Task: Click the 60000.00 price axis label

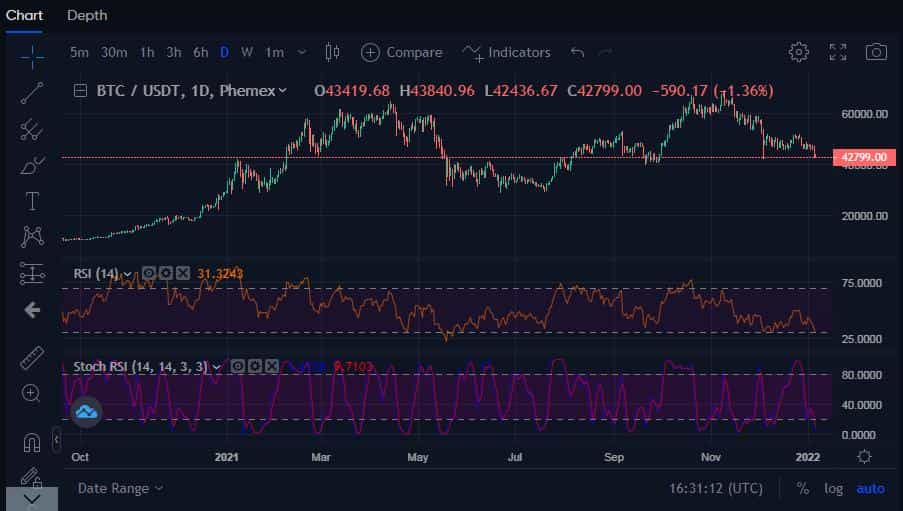Action: [864, 113]
